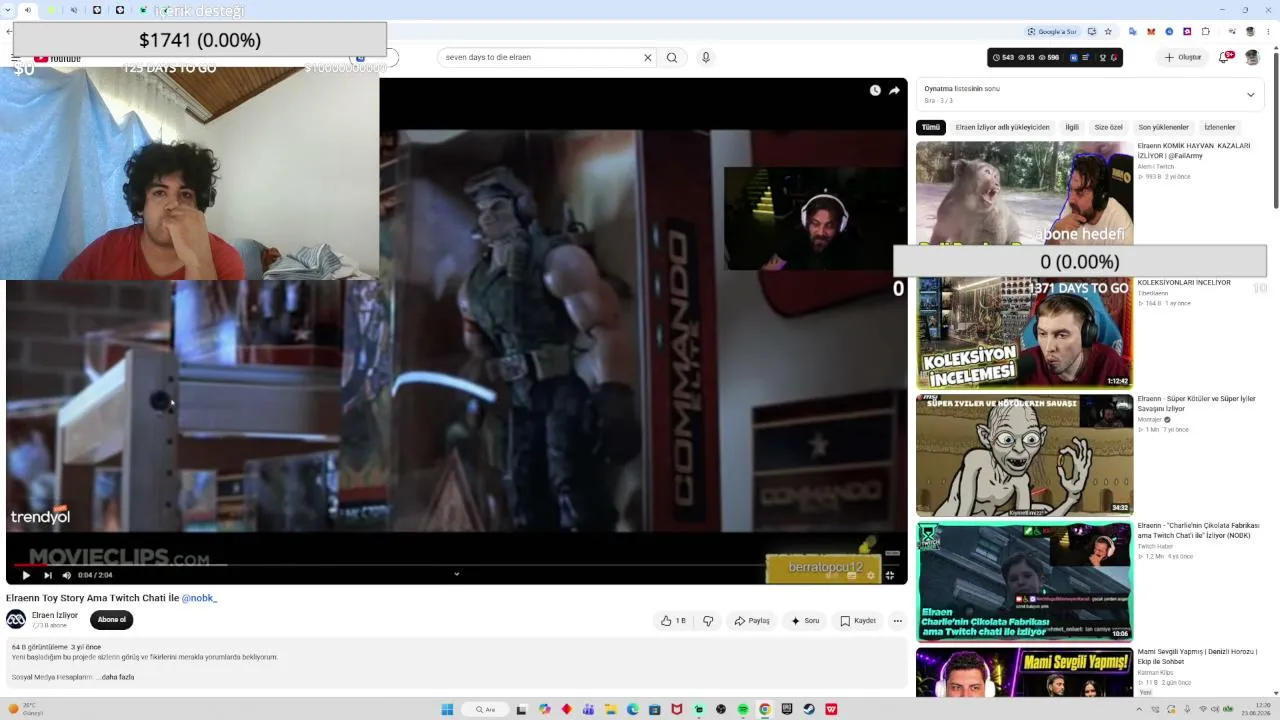
Task: Open the monkey KOMİK HAYVAN KAZALARI thumbnail
Action: (1024, 194)
